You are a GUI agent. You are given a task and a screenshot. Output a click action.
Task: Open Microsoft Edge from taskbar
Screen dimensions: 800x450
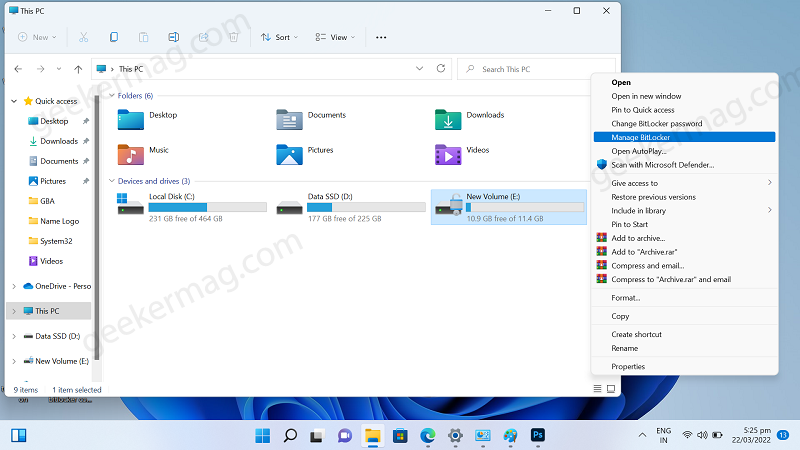428,436
